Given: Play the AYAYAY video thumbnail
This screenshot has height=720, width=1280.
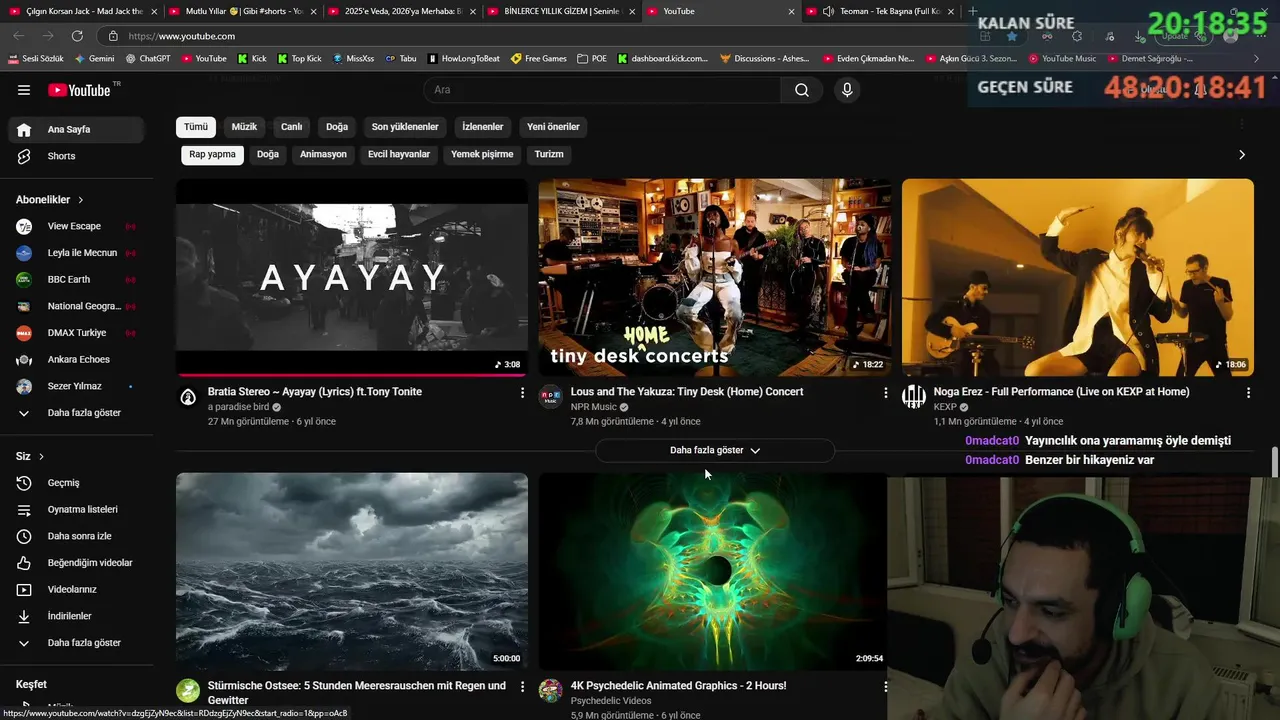Looking at the screenshot, I should coord(352,277).
